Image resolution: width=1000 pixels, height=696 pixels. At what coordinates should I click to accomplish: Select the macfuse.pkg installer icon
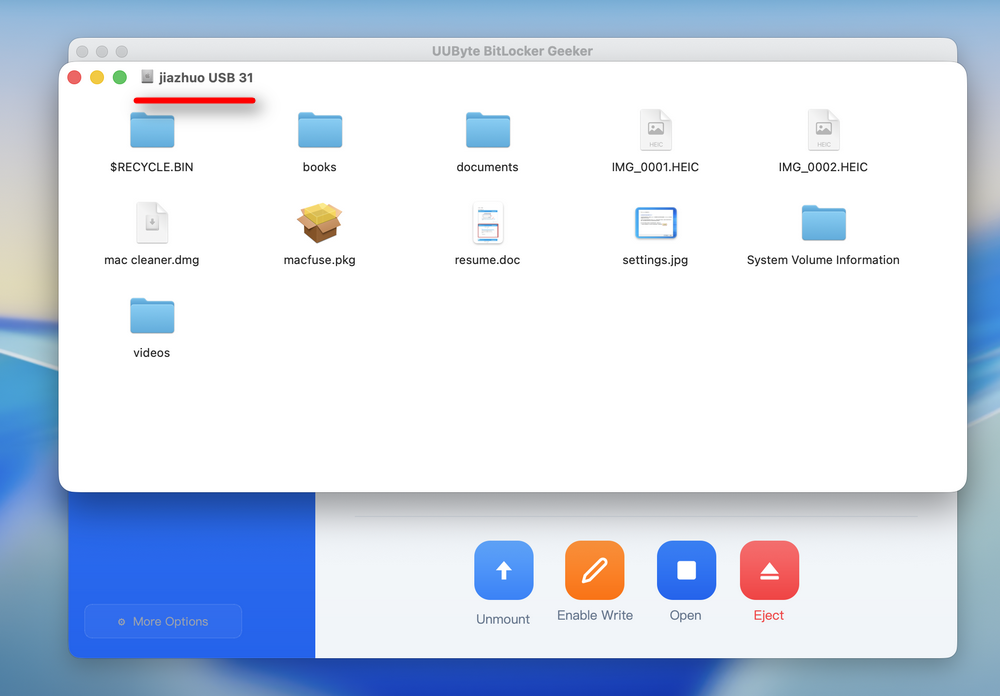pos(319,222)
